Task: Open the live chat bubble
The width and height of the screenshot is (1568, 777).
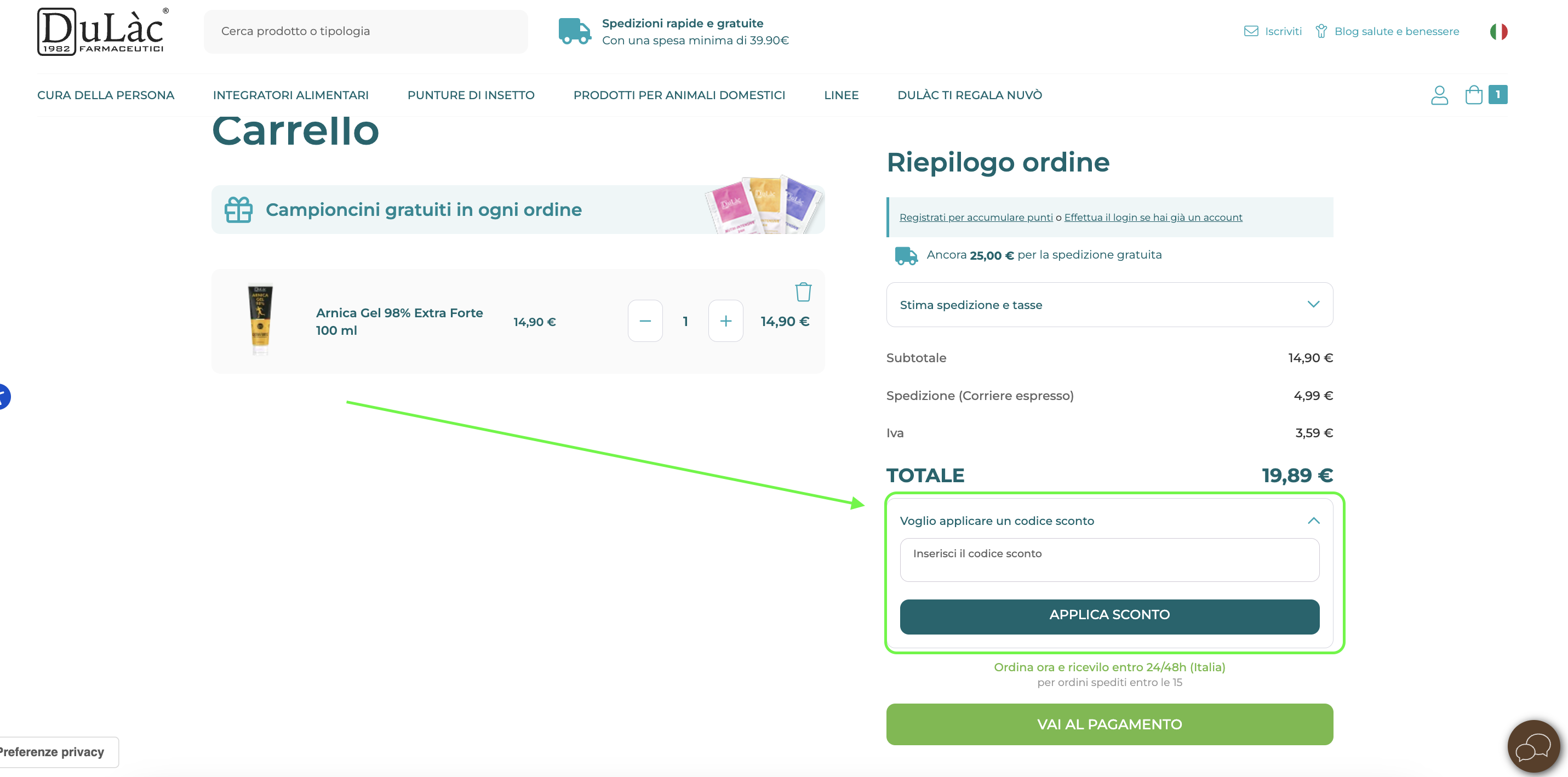Action: click(x=1533, y=746)
